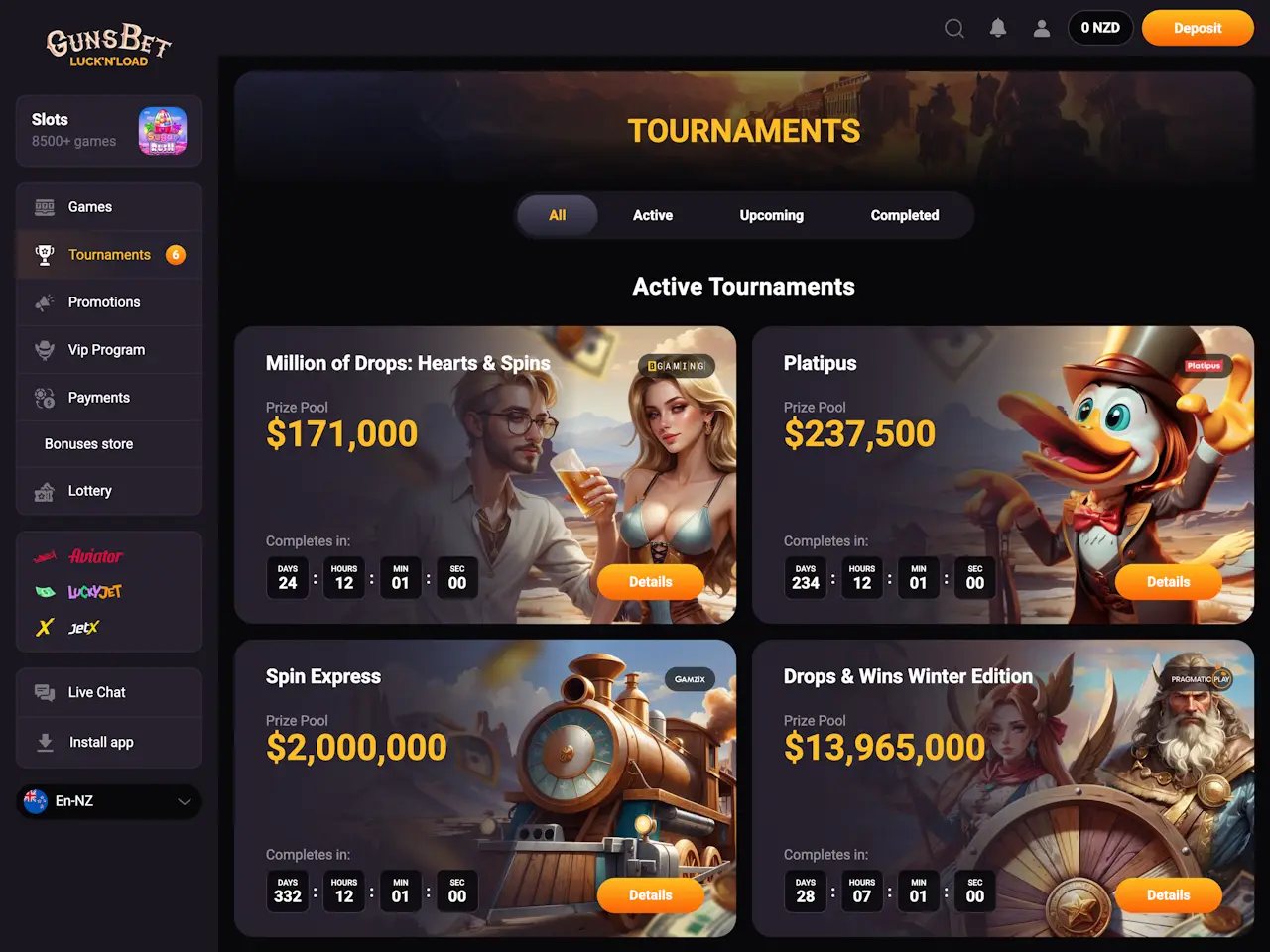This screenshot has height=952, width=1270.
Task: Open Details for the Spin Express tournament
Action: tap(651, 895)
